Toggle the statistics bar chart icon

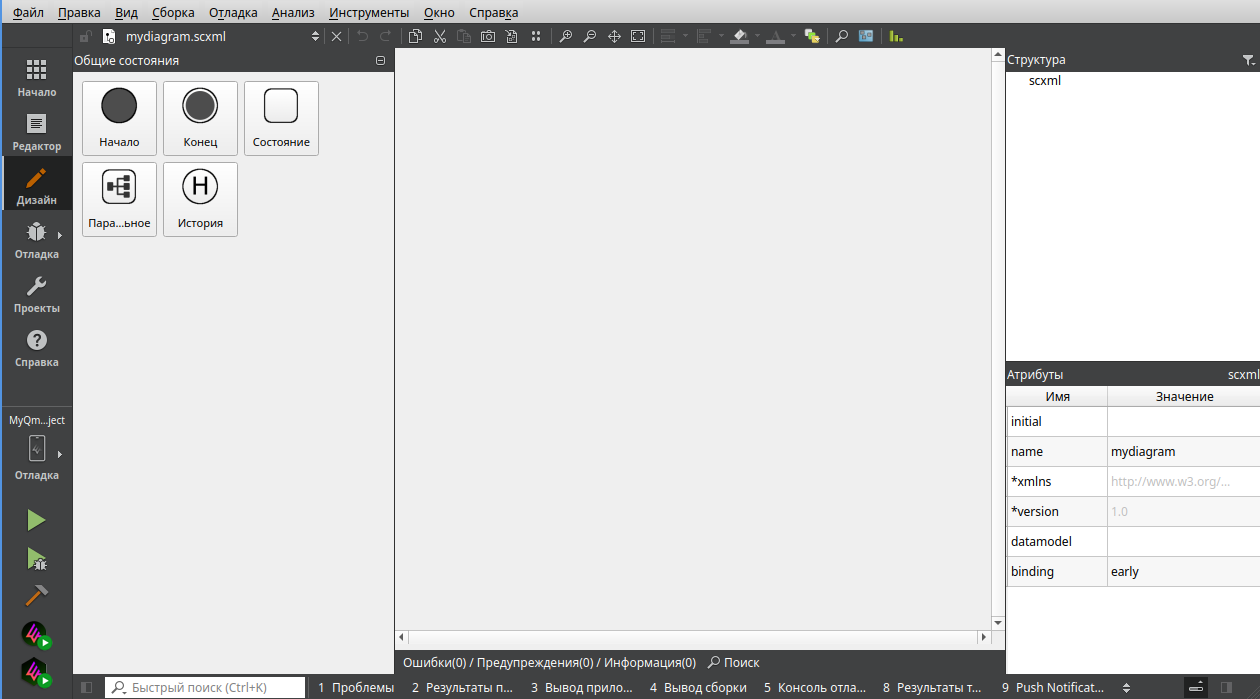click(896, 36)
